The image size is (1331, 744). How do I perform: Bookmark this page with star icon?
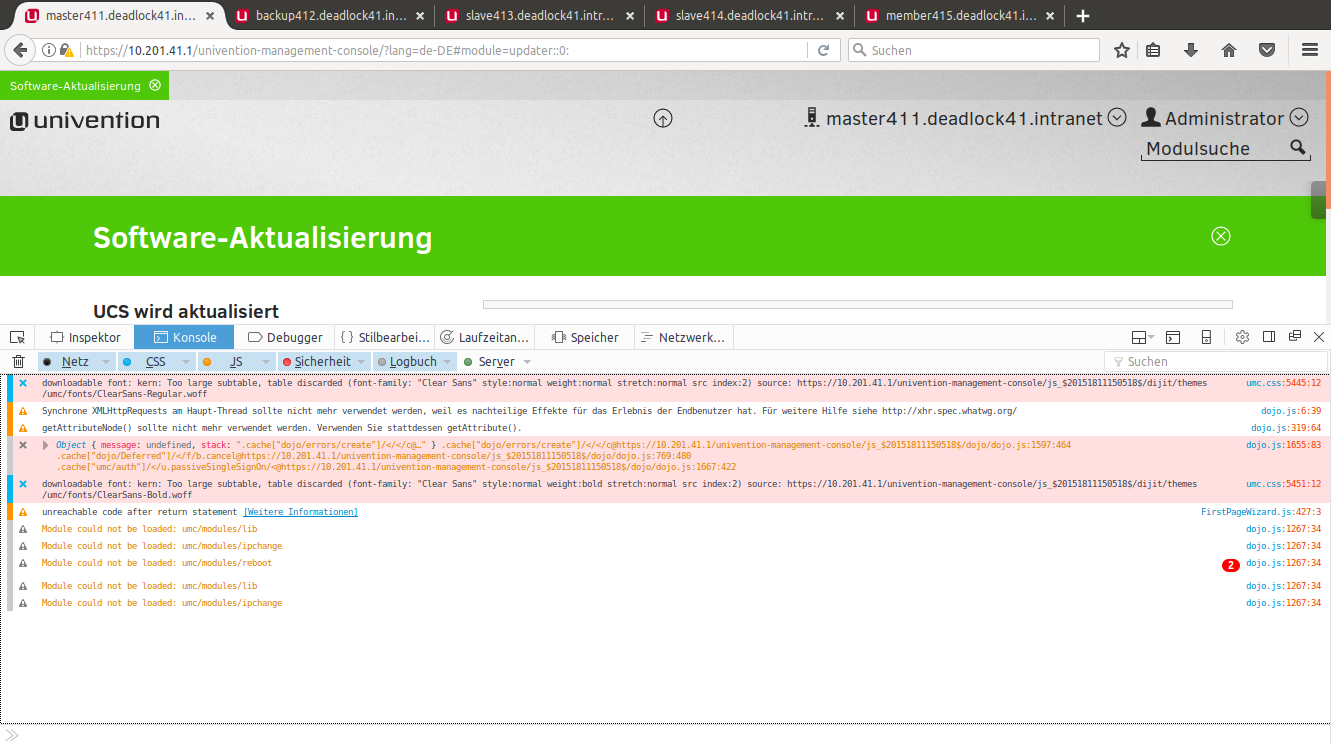click(1122, 50)
